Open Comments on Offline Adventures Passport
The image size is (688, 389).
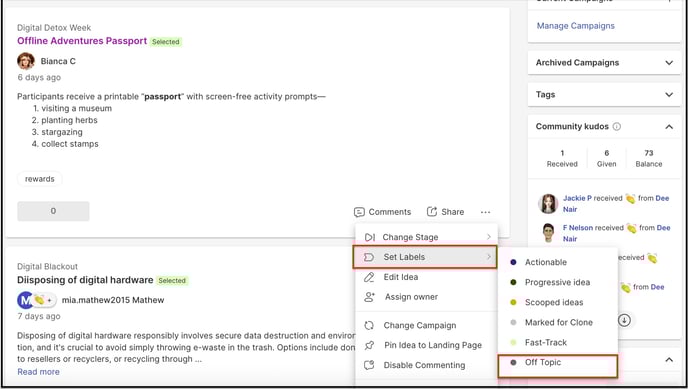383,212
